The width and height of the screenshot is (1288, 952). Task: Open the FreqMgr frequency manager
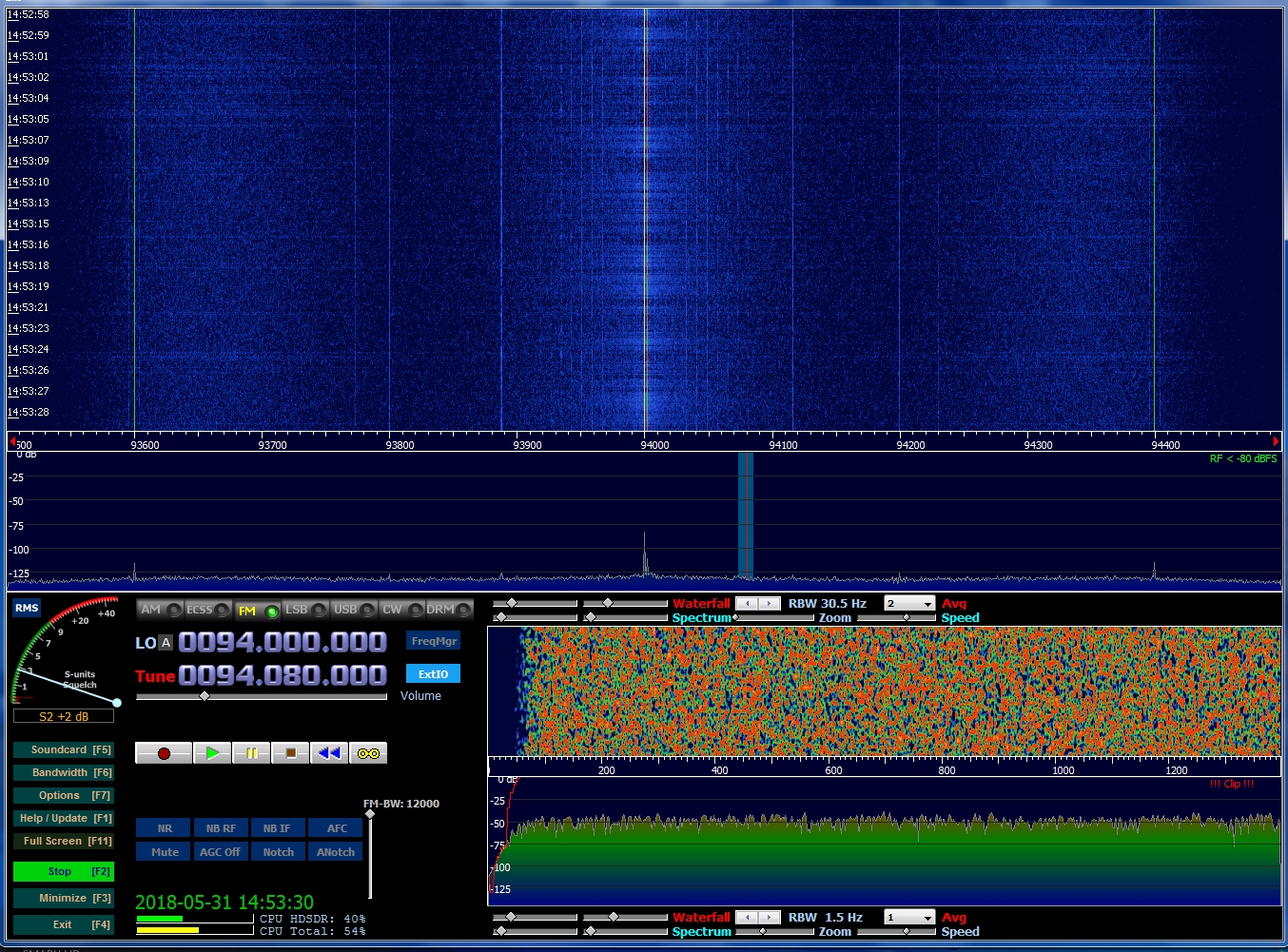pyautogui.click(x=434, y=641)
